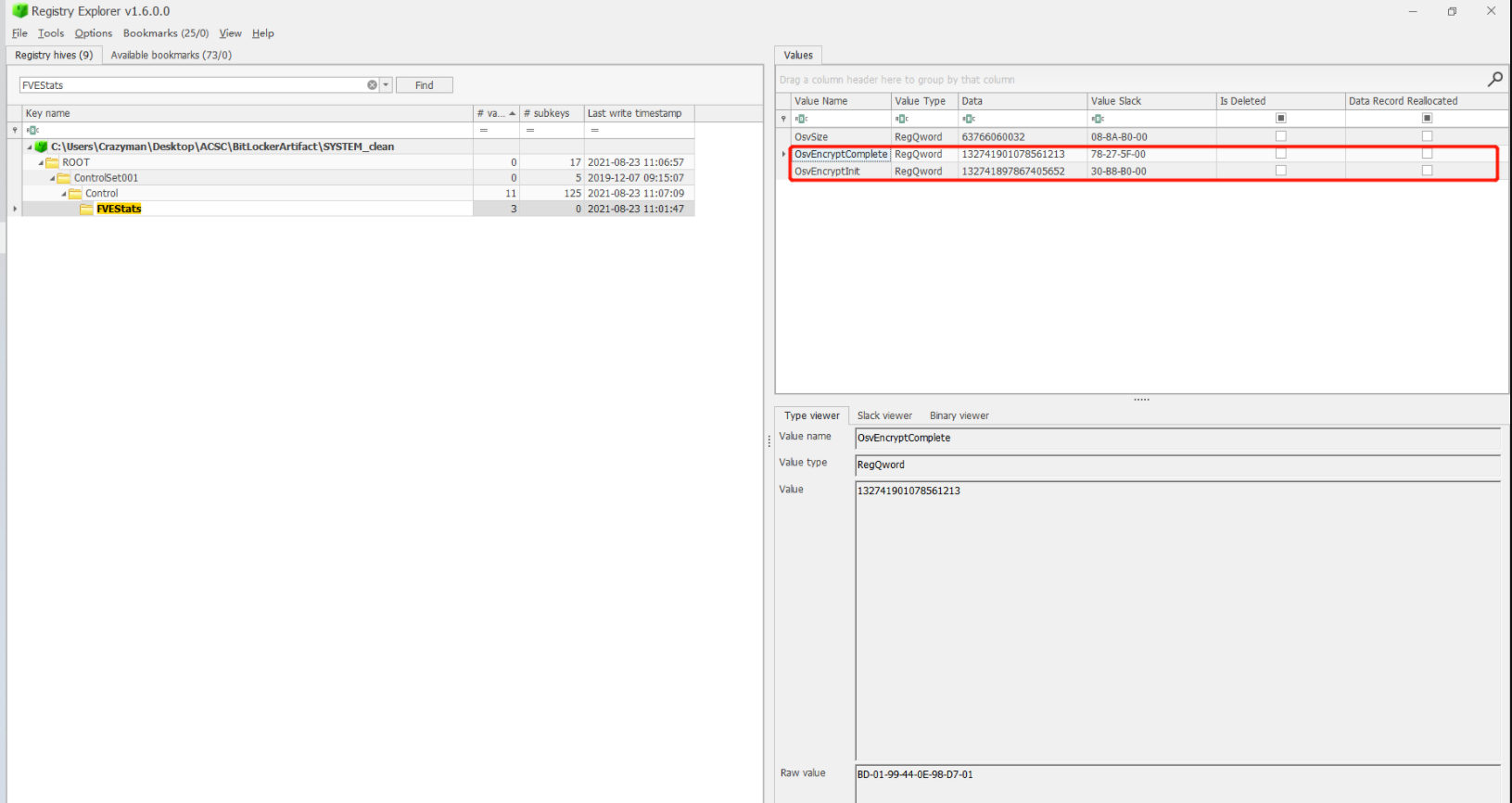
Task: Collapse the SYSTEM_clean hive node
Action: click(30, 147)
